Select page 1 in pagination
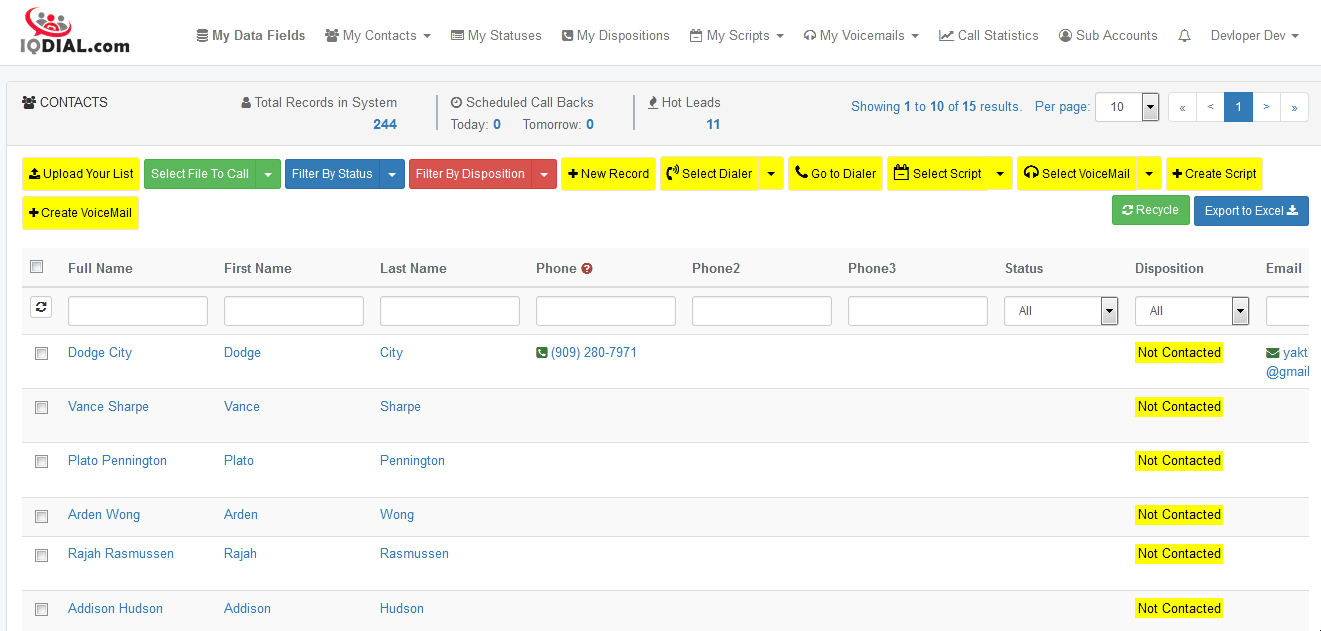 coord(1238,107)
